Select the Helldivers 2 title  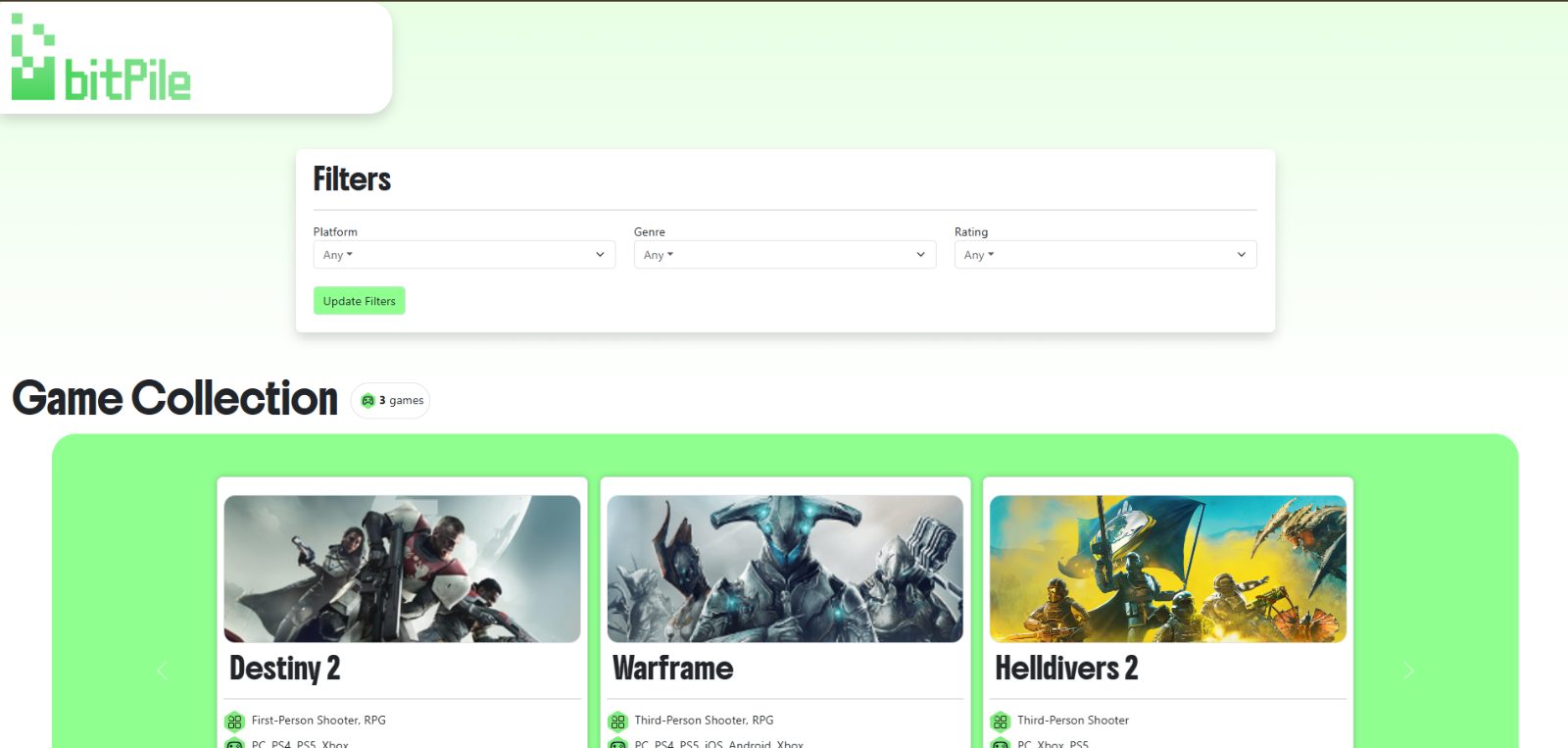1066,668
